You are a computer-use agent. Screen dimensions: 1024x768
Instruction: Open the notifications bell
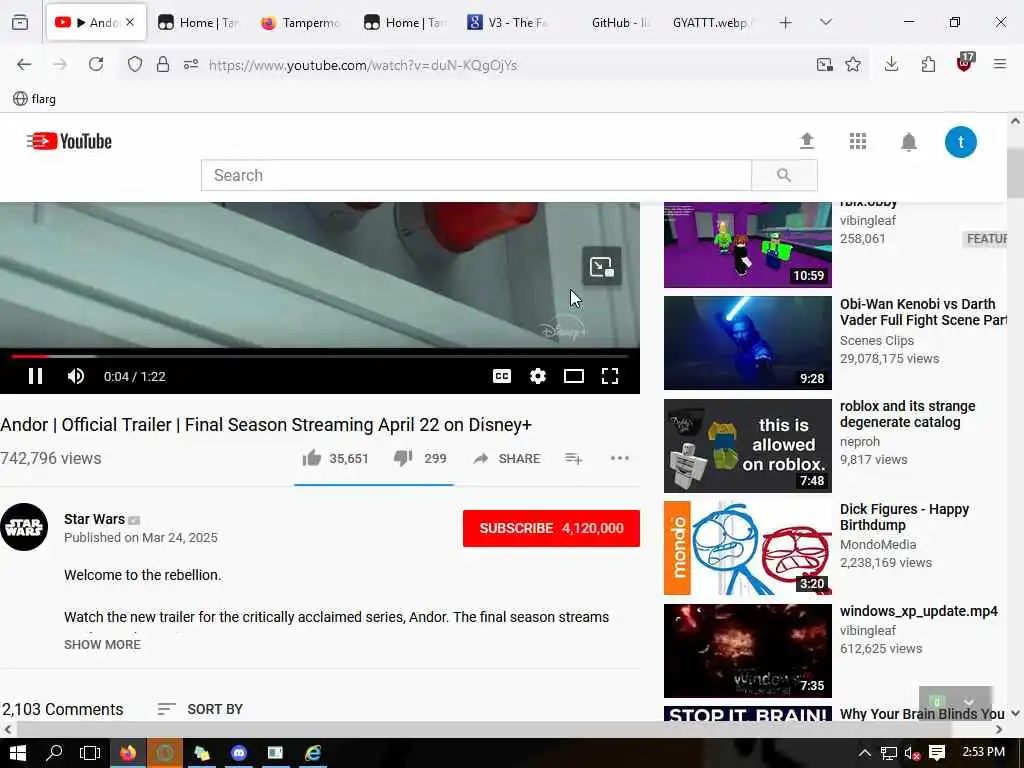[908, 142]
